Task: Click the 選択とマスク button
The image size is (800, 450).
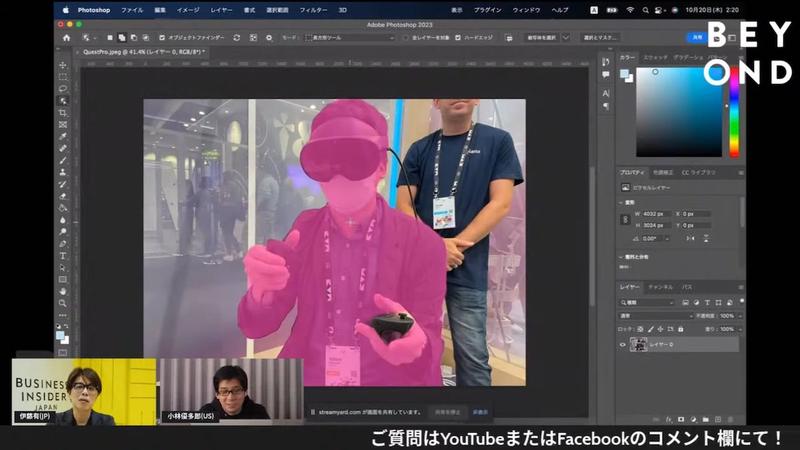Action: click(600, 38)
